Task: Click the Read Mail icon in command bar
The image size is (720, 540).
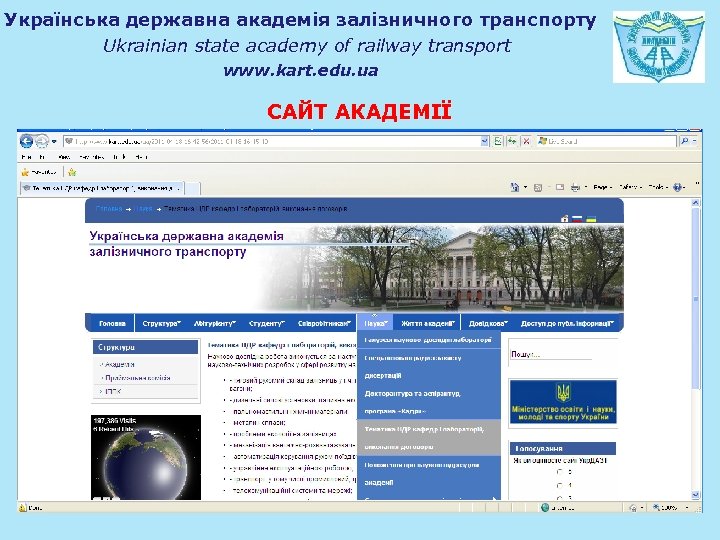Action: [x=560, y=187]
